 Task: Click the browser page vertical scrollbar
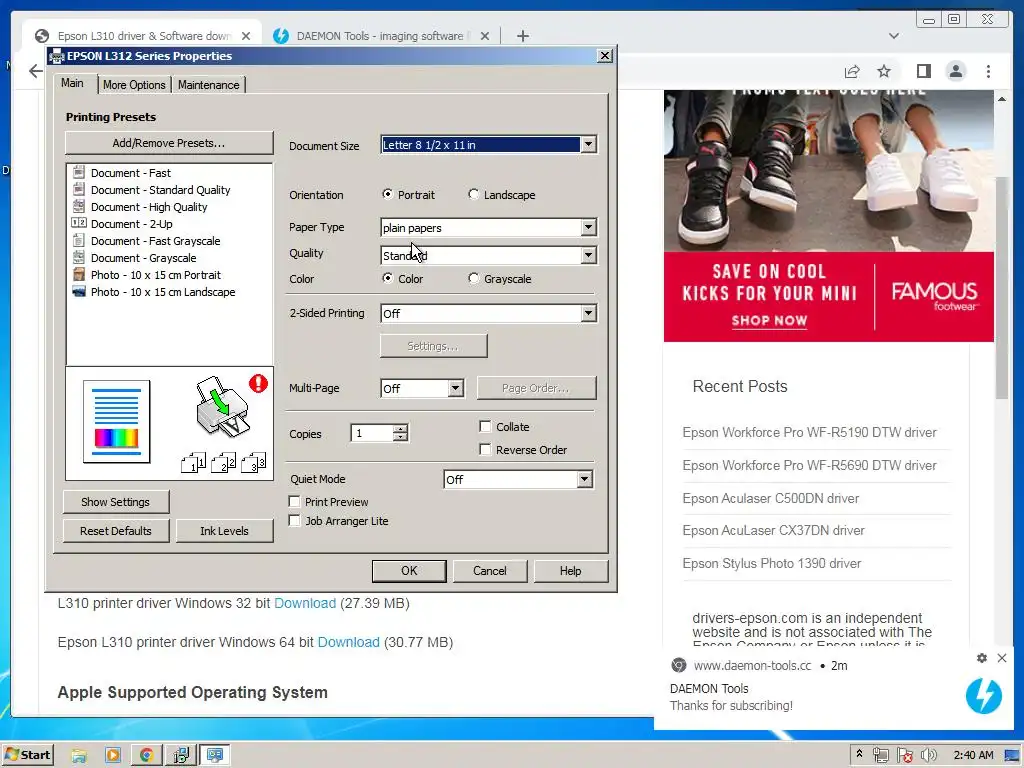(x=1001, y=287)
